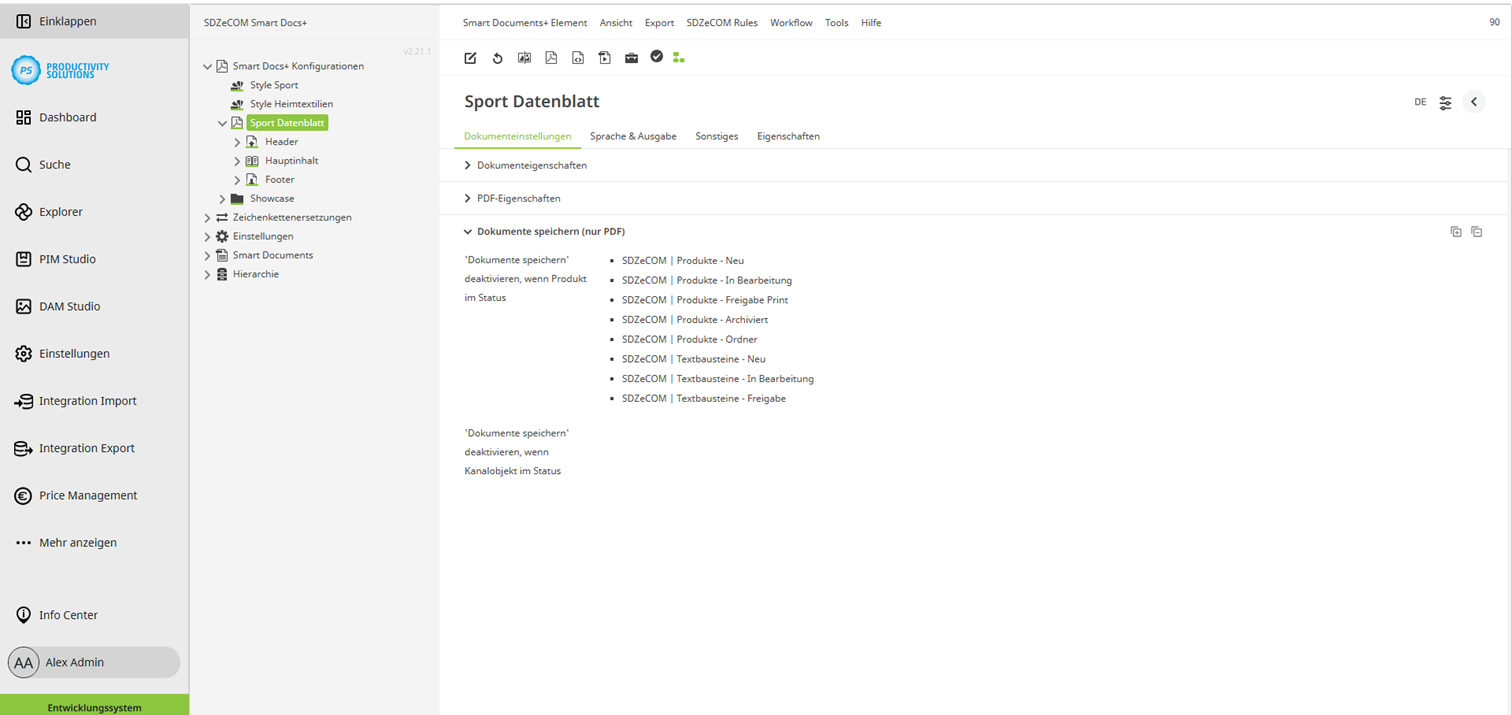Select the PDF file icon in the toolbar
The width and height of the screenshot is (1512, 715).
(551, 58)
